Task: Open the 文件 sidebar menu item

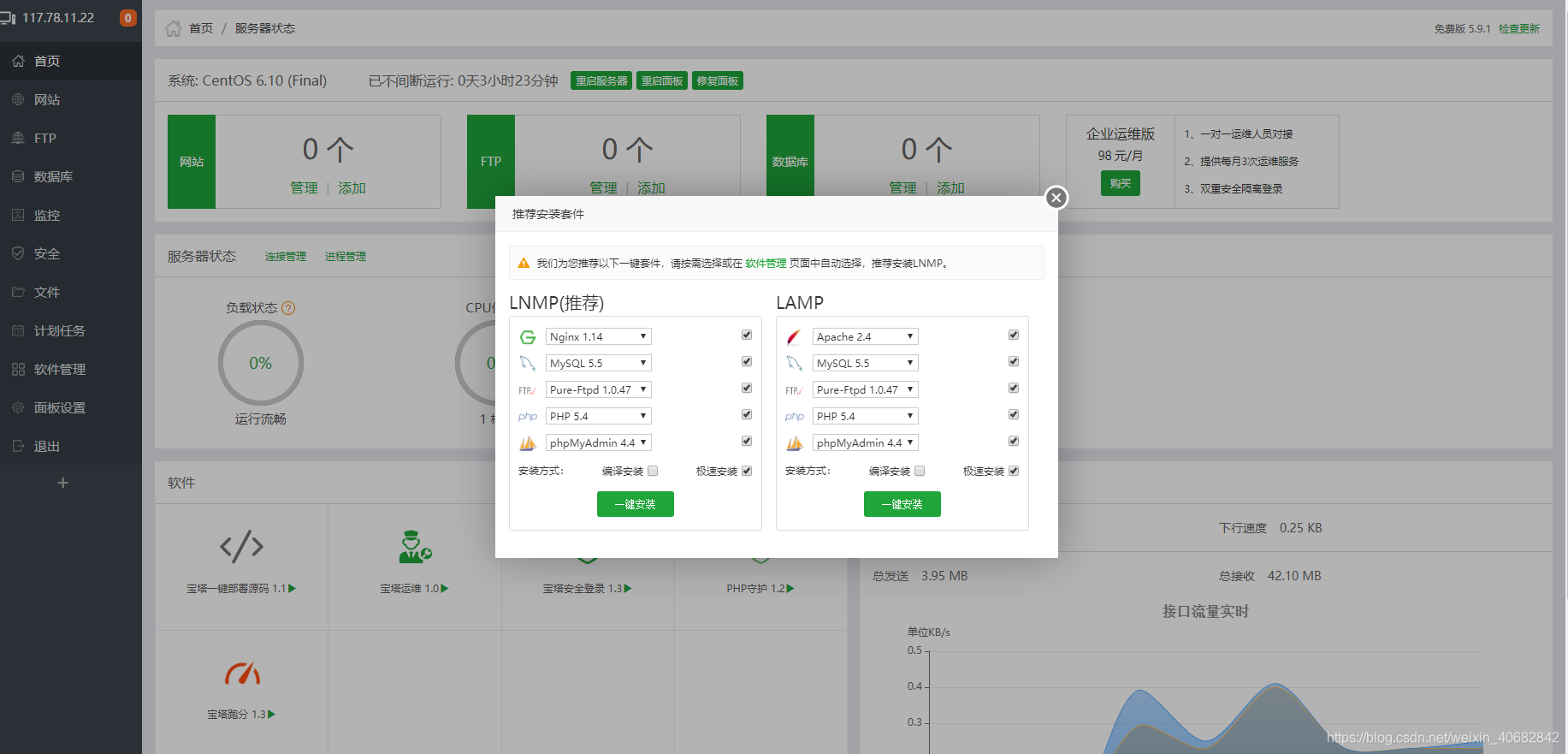Action: pos(71,292)
